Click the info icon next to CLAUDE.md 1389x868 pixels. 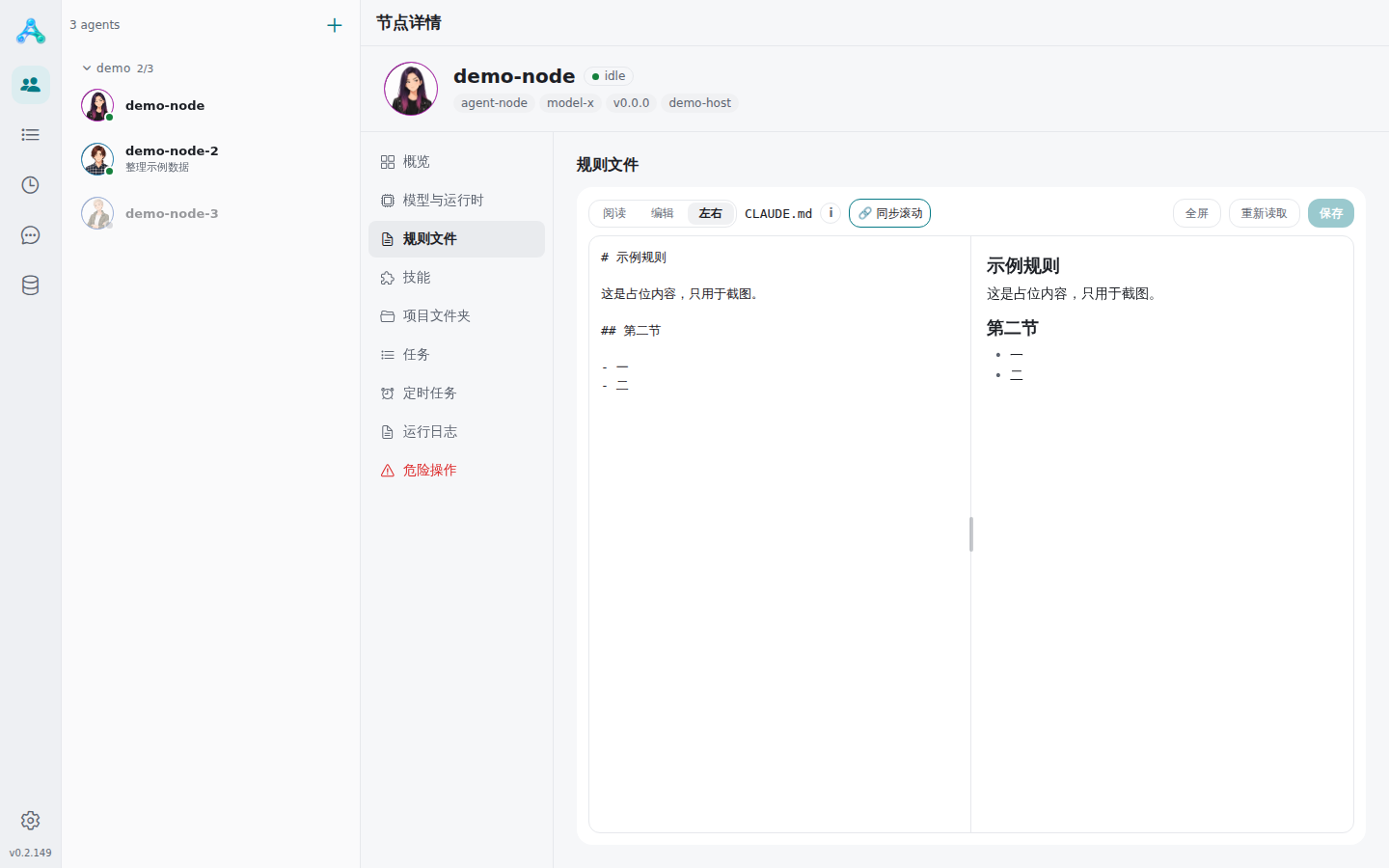click(831, 213)
